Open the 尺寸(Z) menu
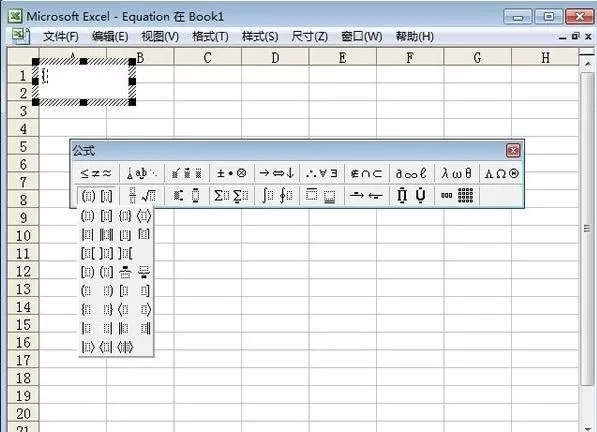This screenshot has height=432, width=597. [309, 37]
